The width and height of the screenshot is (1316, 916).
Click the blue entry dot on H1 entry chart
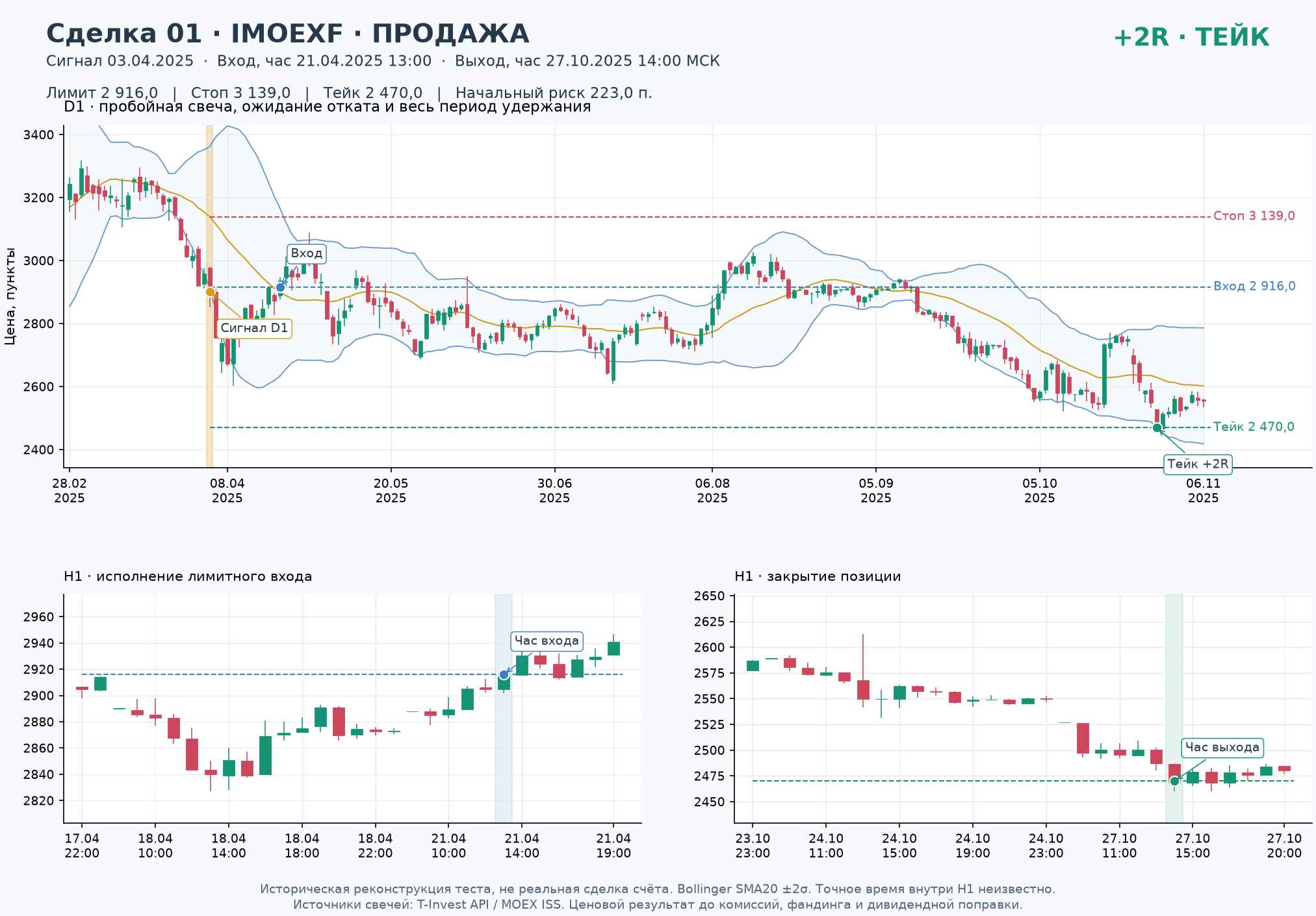(504, 675)
